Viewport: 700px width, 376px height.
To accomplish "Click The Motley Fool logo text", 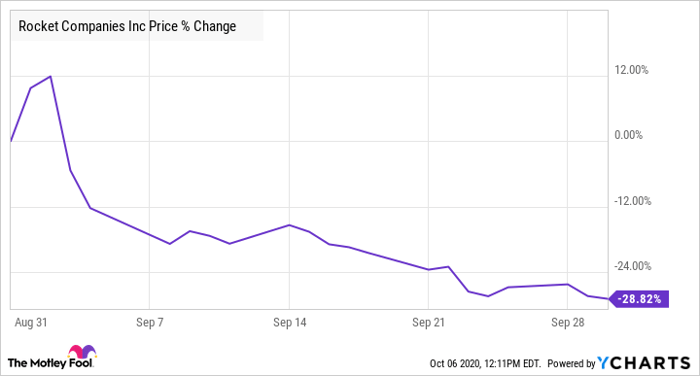I will pos(50,363).
